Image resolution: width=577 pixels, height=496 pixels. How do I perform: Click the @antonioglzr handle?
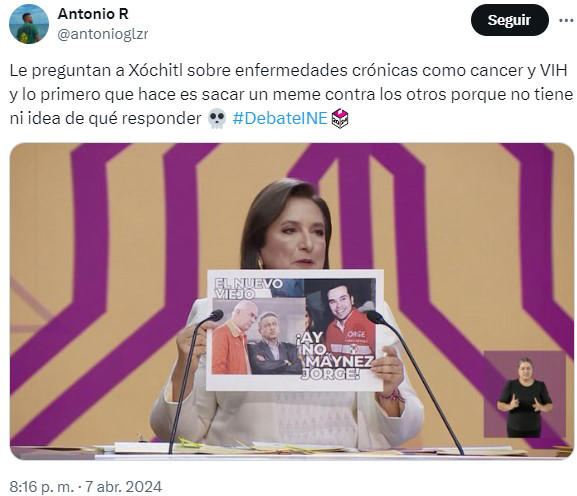[x=103, y=34]
